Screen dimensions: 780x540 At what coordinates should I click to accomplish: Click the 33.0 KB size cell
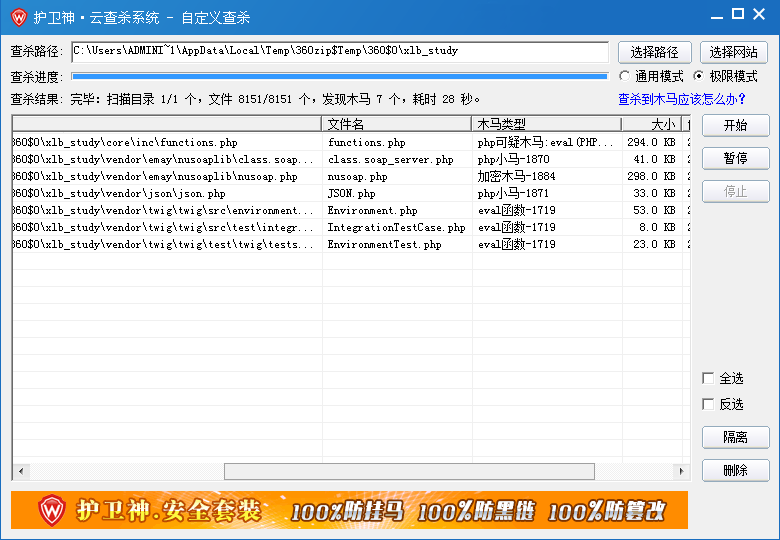pos(652,193)
